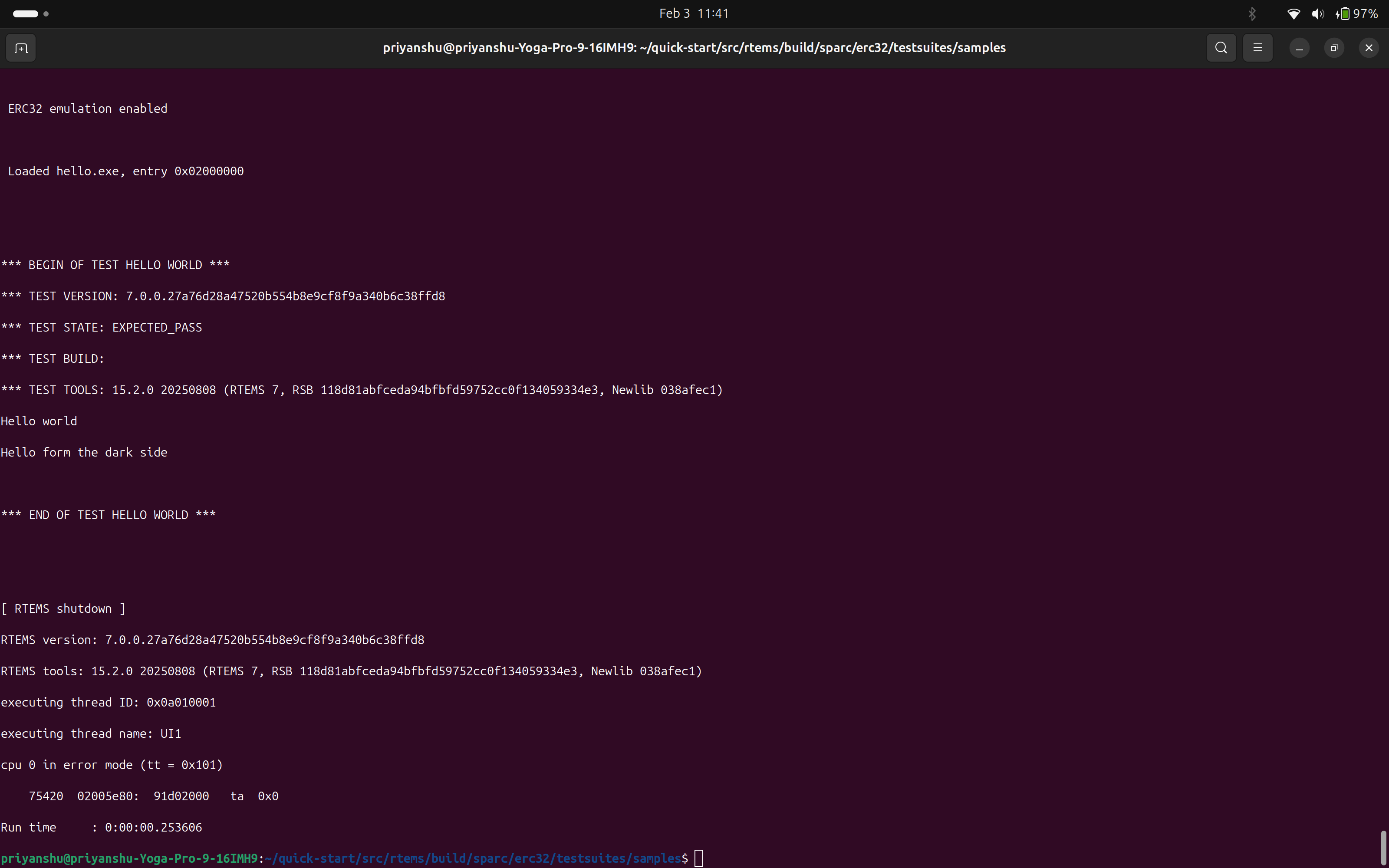Click the terminal vertical scrollbar
Screen dimensions: 1389x868
(x=1383, y=846)
